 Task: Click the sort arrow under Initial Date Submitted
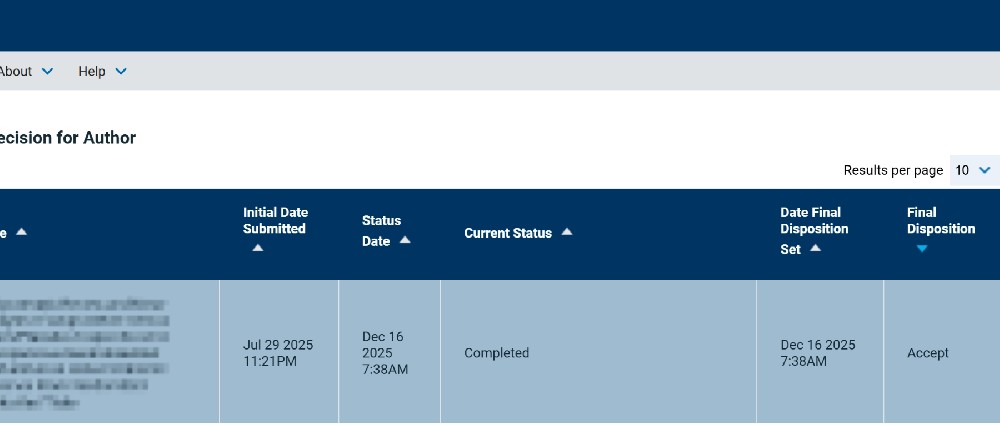[258, 248]
